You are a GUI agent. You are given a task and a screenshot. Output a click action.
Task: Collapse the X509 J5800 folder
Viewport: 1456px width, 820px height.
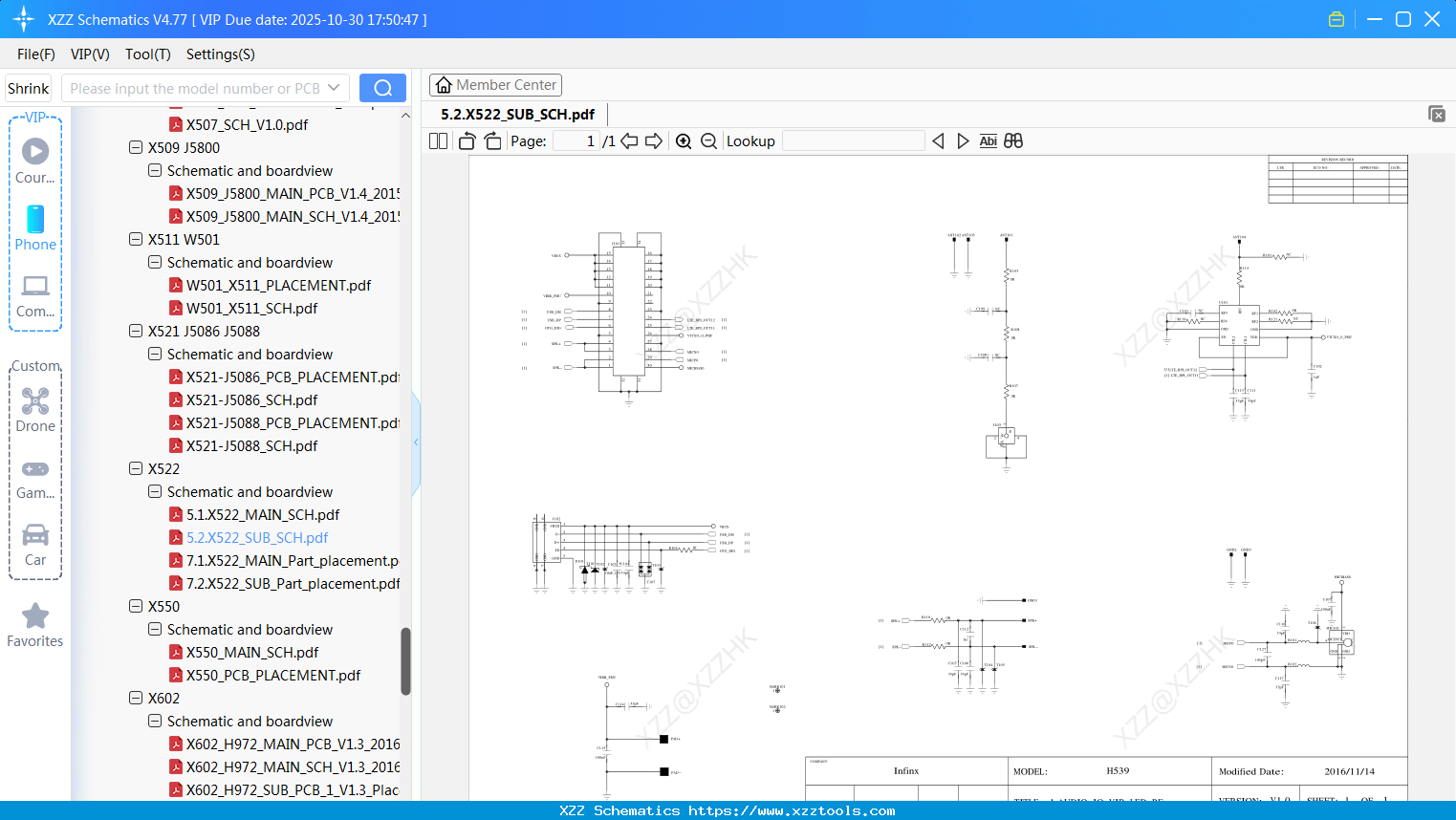[135, 147]
